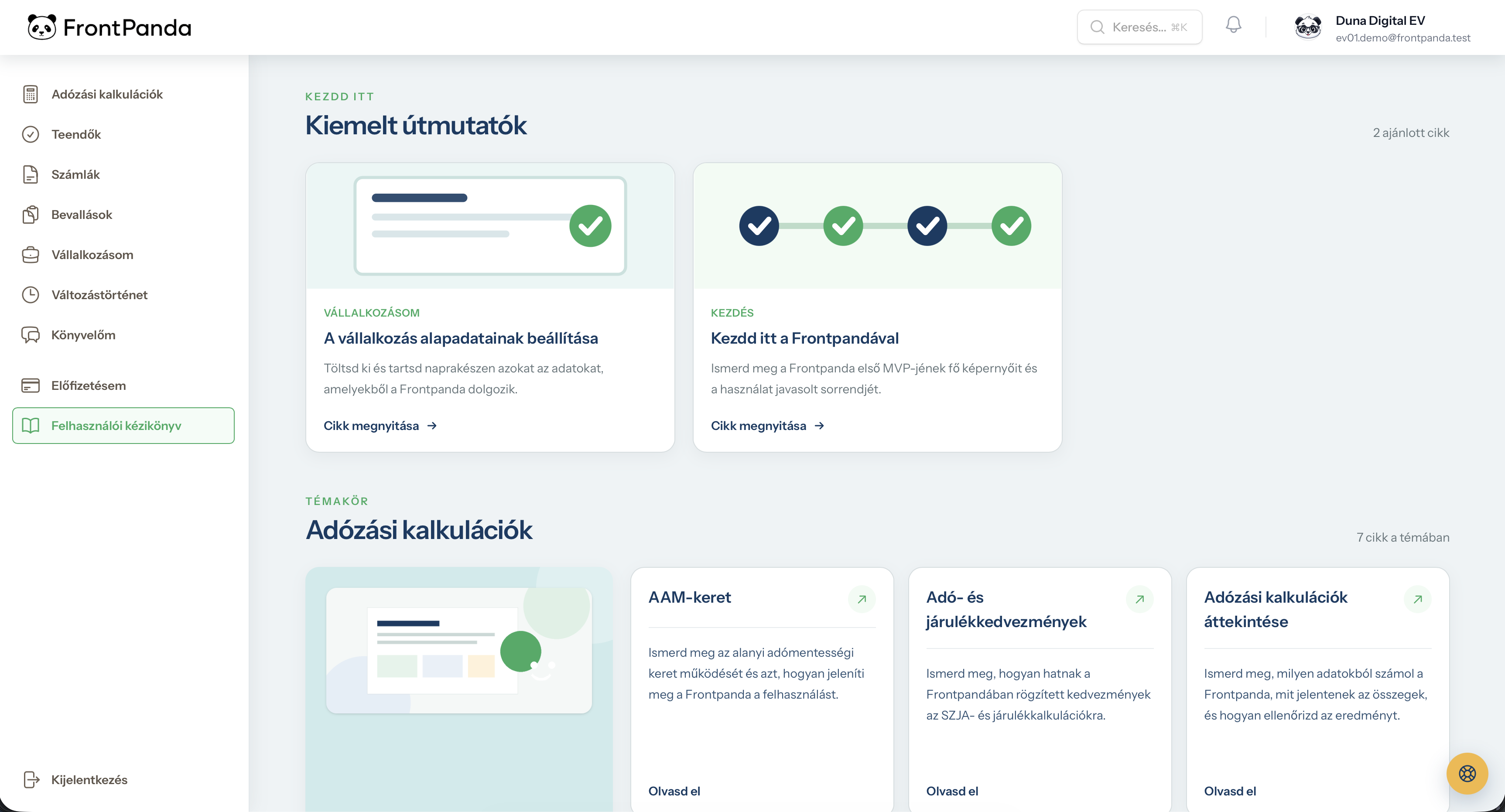This screenshot has height=812, width=1505.
Task: Click the Kiemelt útmutatók heading
Action: tap(416, 125)
